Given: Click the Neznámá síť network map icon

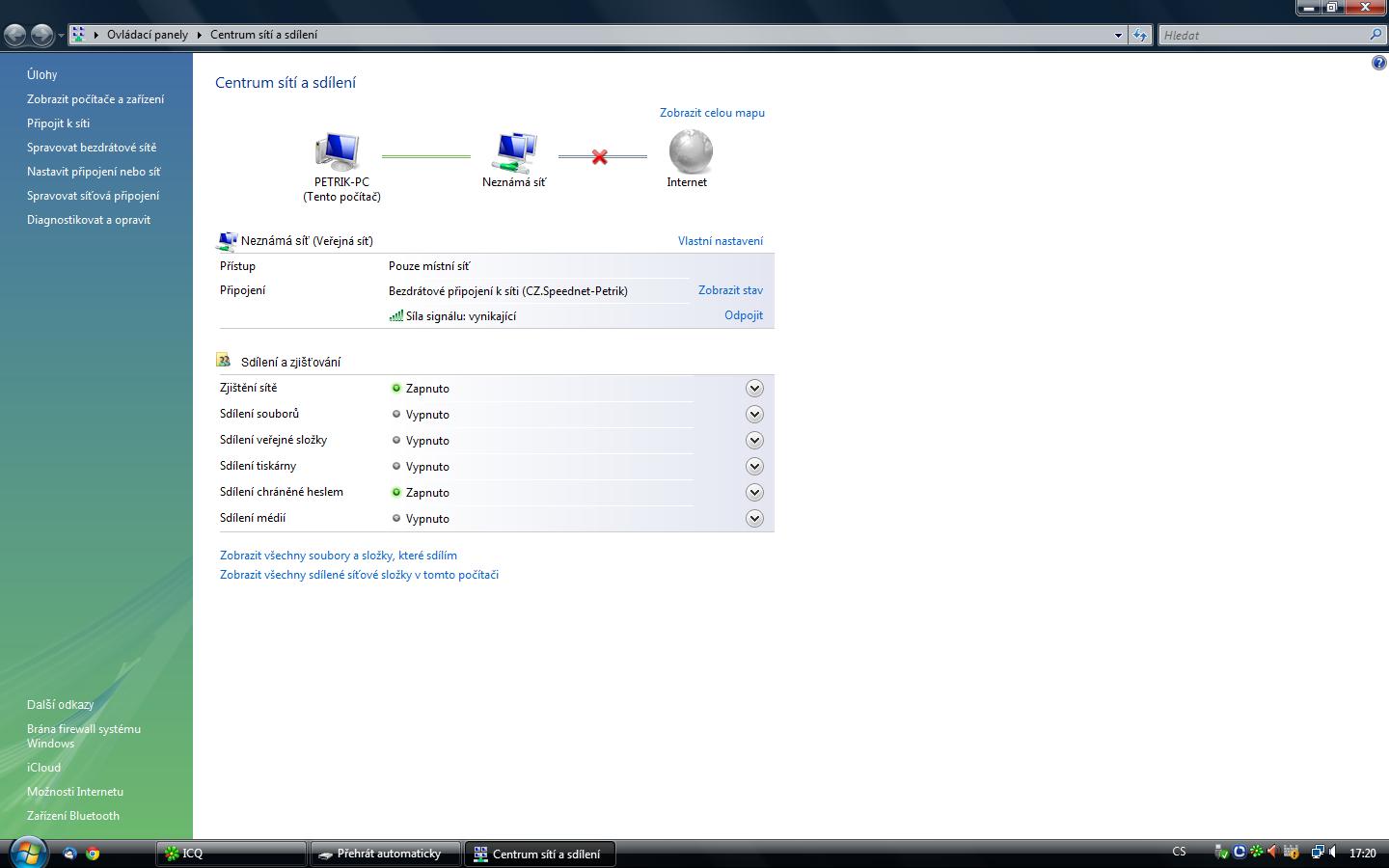Looking at the screenshot, I should tap(515, 151).
